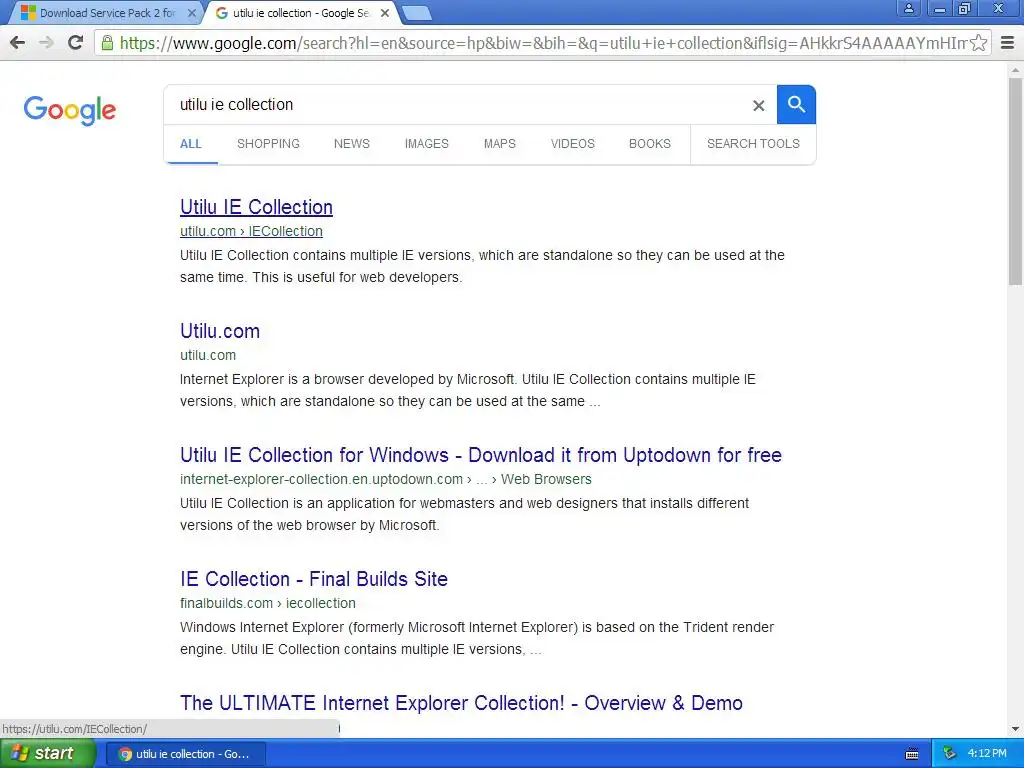This screenshot has width=1024, height=768.
Task: Click the Chrome taskbar button for utilu ie collection
Action: 185,754
